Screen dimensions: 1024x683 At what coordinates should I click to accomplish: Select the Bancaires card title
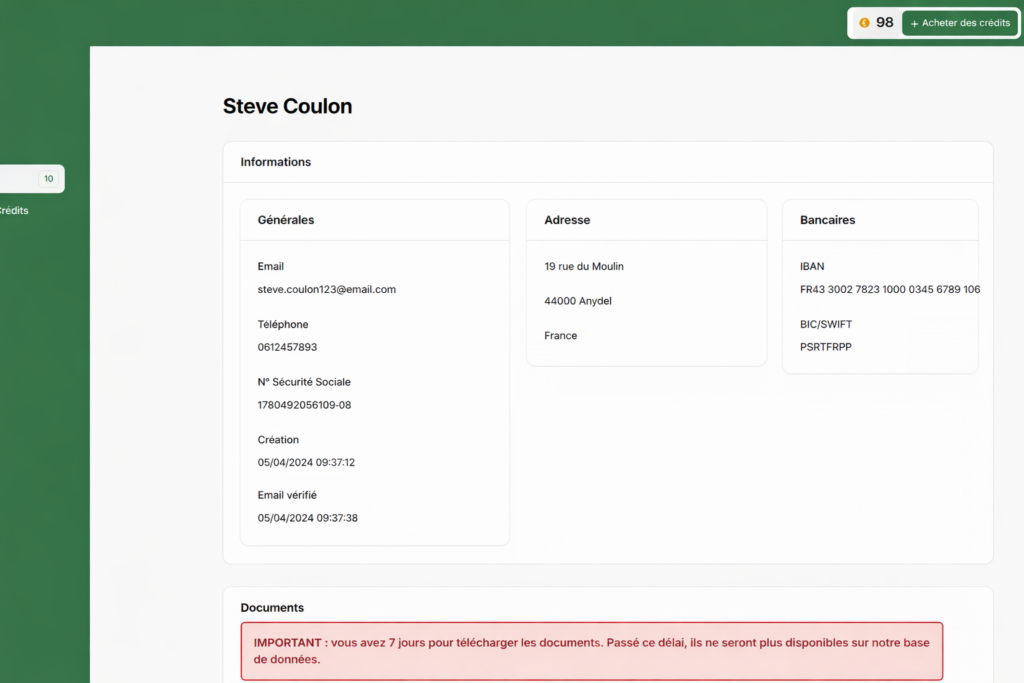coord(827,220)
